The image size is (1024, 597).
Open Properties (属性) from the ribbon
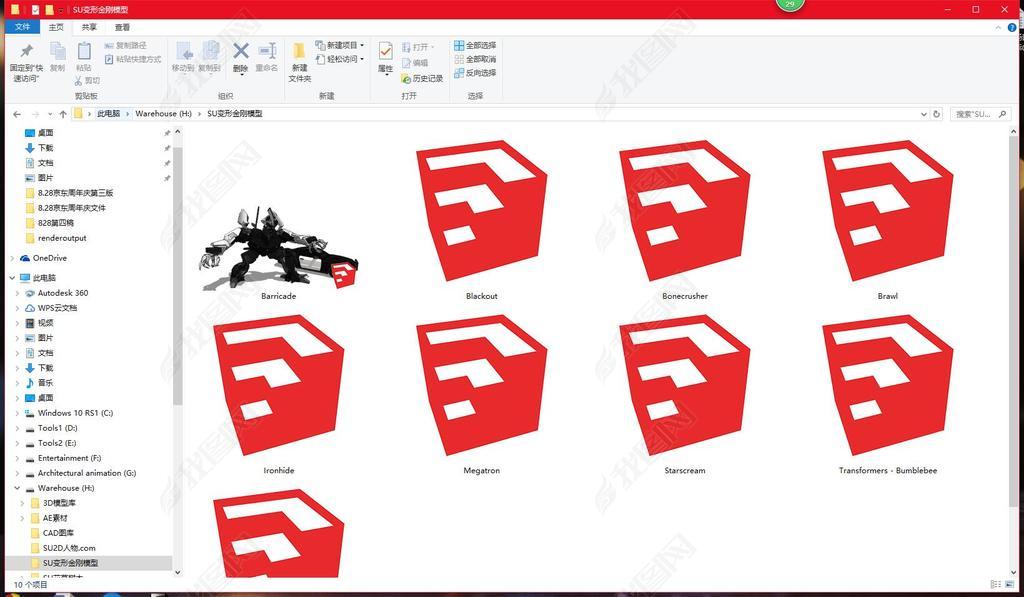[385, 56]
